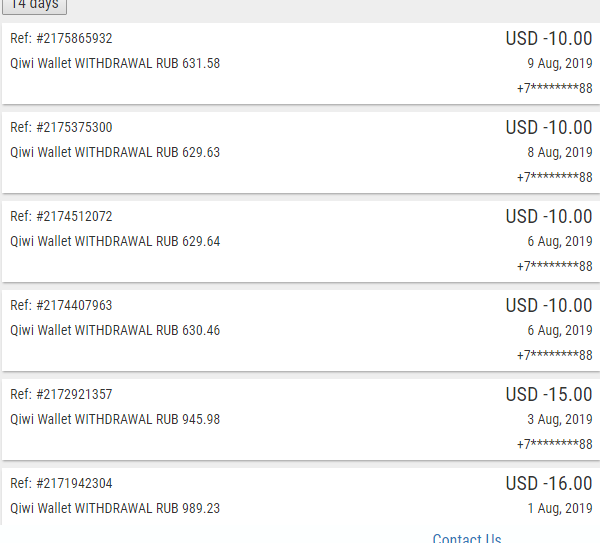Click Qiwi Wallet WITHDRAWAL RUB 630.46 text
Screen dimensions: 600x543
coord(115,331)
